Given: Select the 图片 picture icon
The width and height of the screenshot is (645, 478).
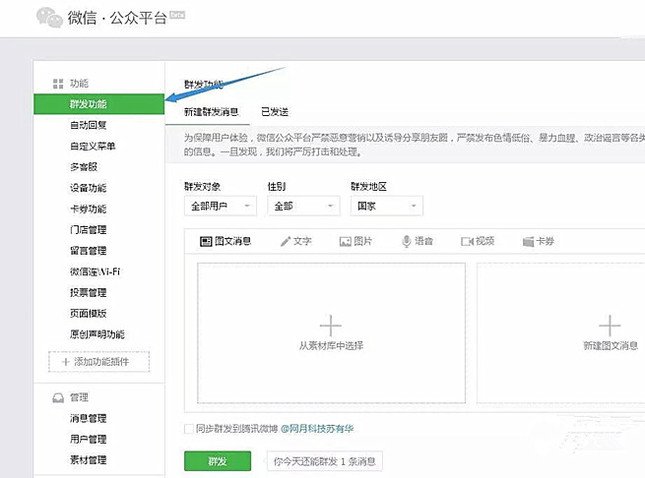Looking at the screenshot, I should tap(345, 241).
